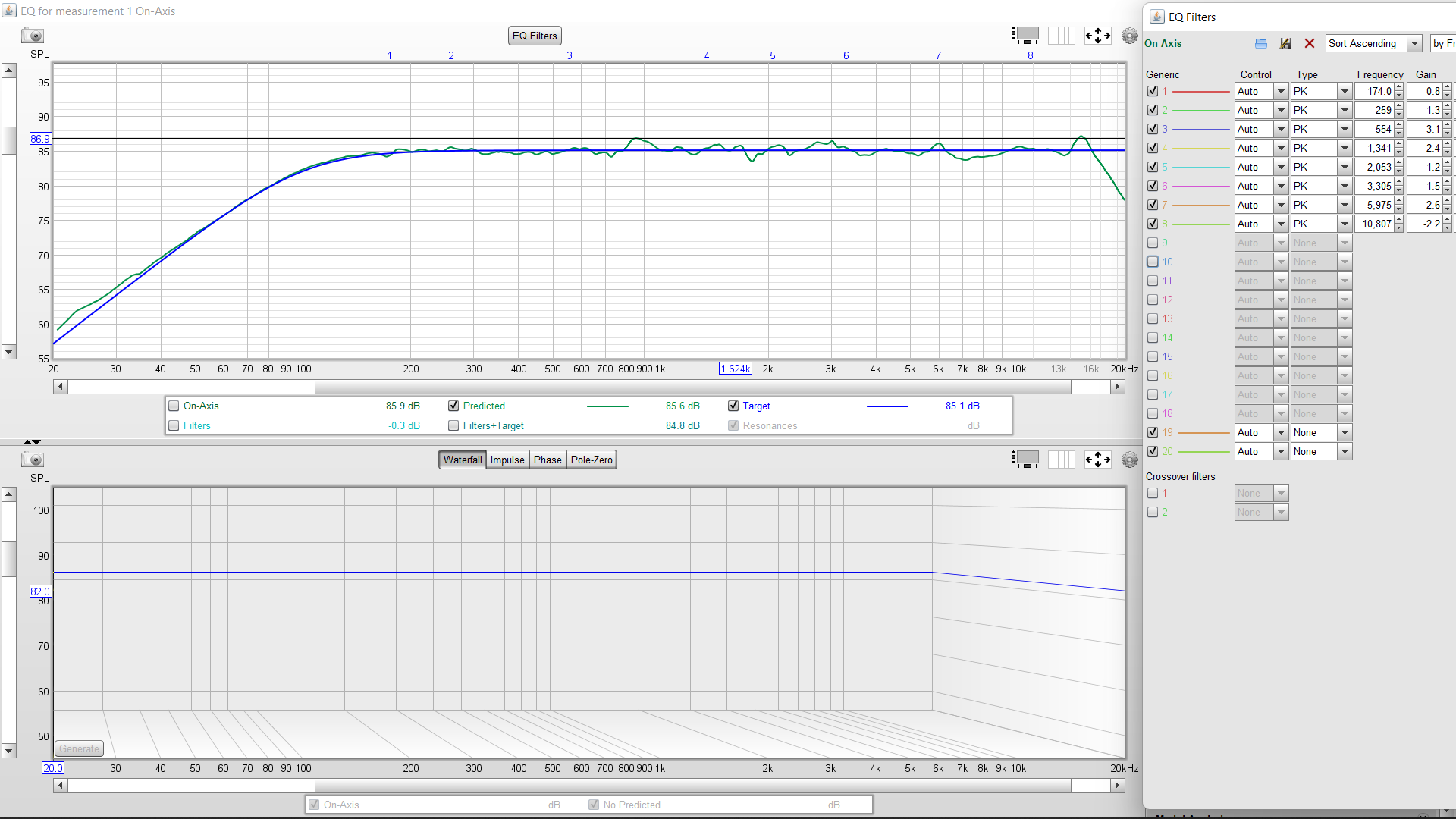Disable generic filter 1 checkbox

[x=1153, y=91]
